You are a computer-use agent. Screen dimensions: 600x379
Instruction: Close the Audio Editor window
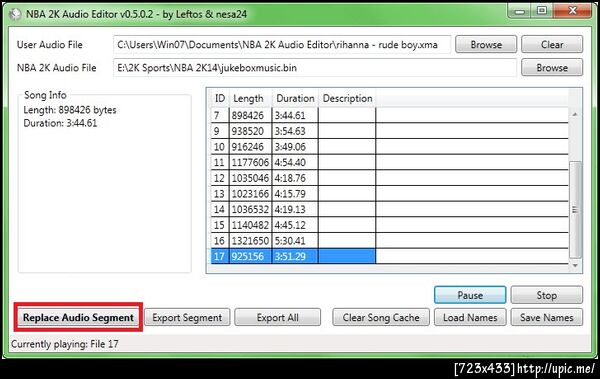click(x=572, y=11)
